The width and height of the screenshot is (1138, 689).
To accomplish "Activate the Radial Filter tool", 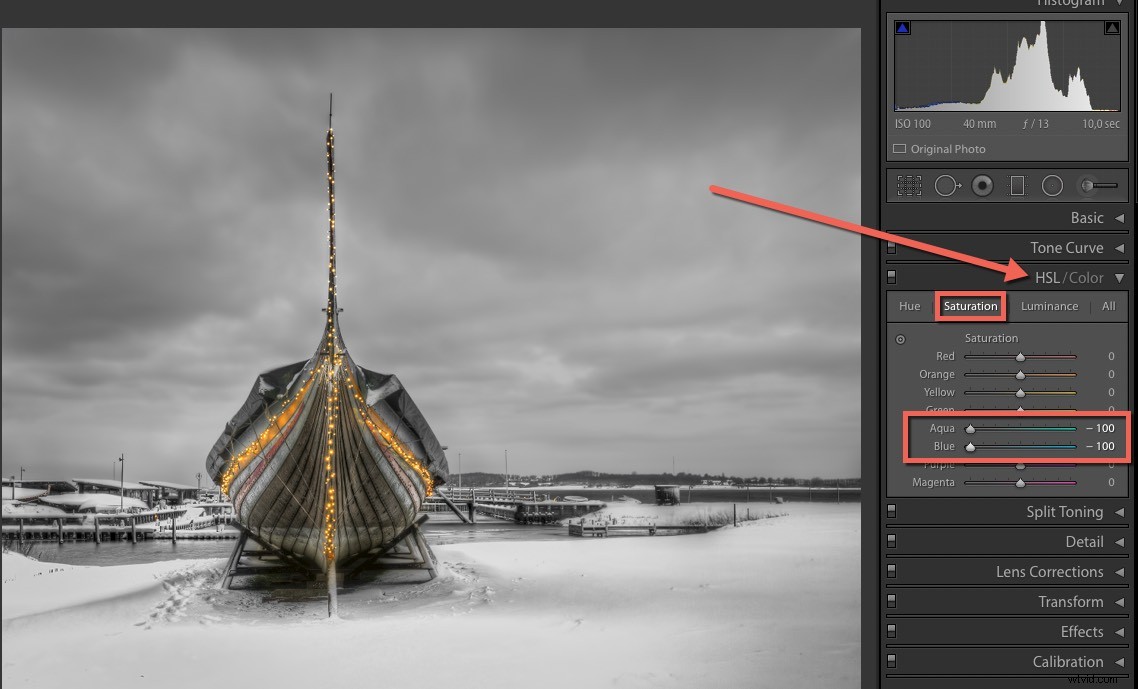I will (1052, 185).
